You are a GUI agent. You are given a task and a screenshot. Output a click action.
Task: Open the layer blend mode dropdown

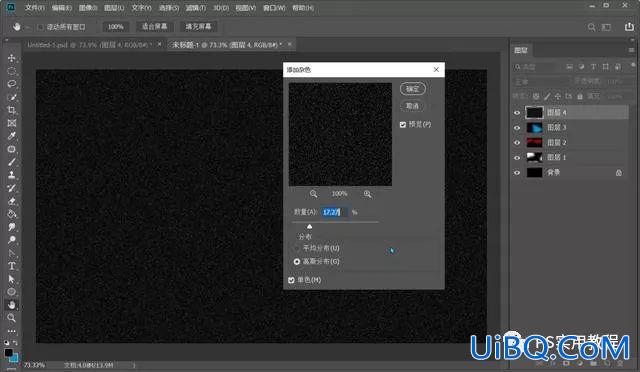click(540, 82)
